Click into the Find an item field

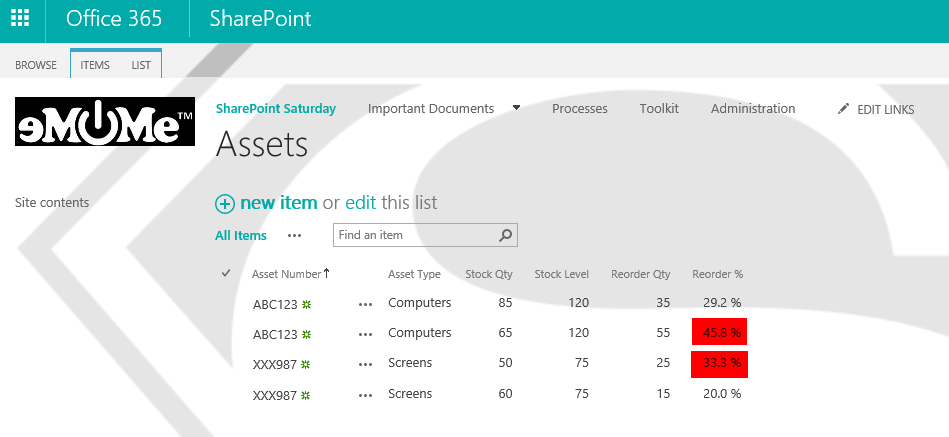pyautogui.click(x=415, y=235)
